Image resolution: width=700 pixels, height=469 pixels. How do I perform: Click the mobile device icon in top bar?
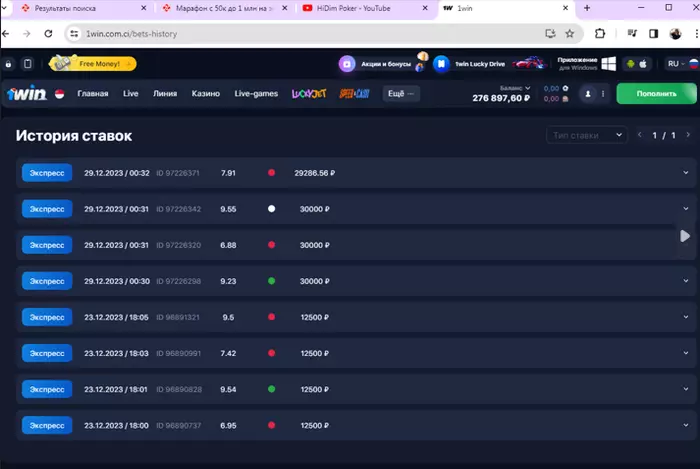pos(28,64)
